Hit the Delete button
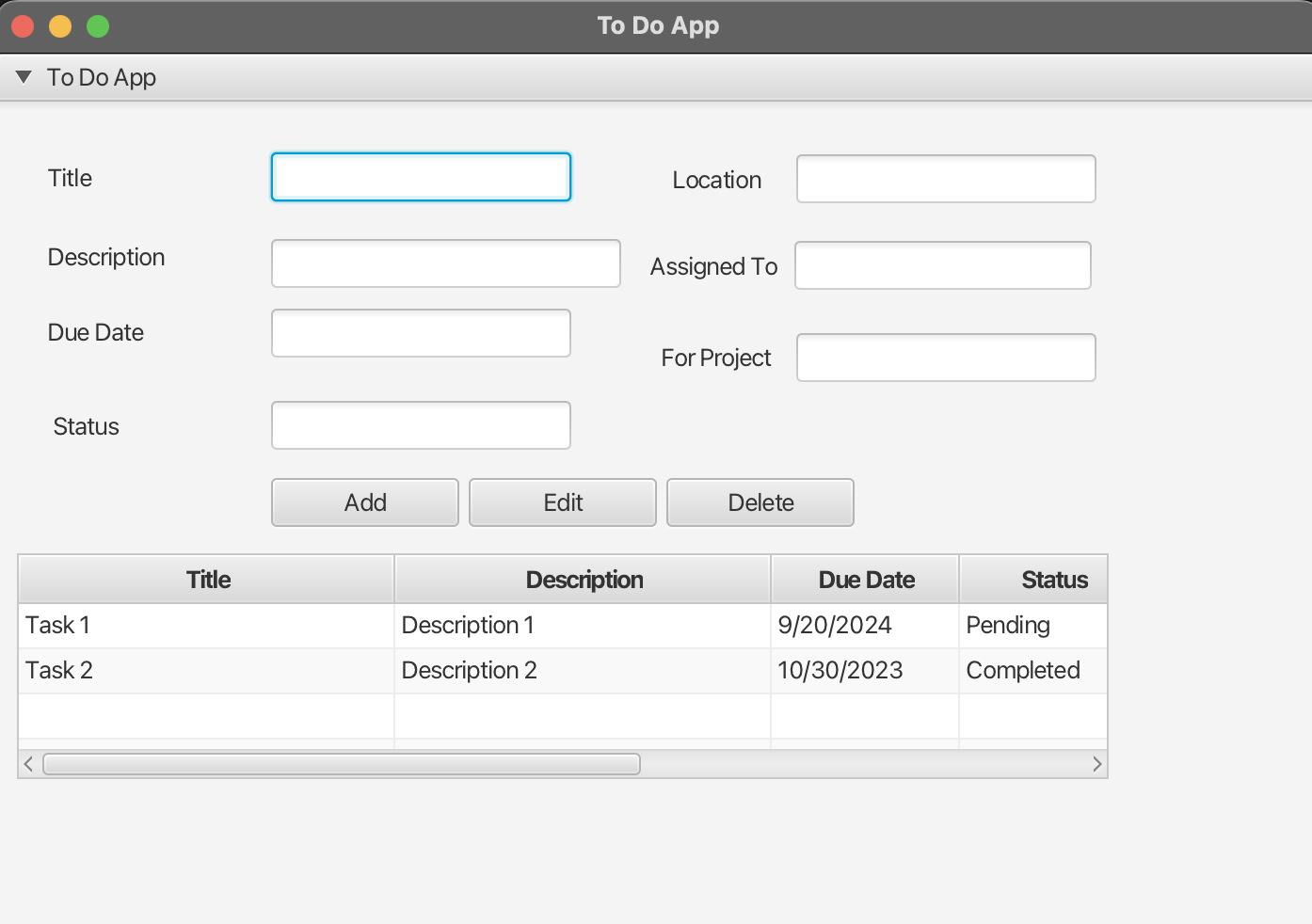Viewport: 1312px width, 924px height. 760,502
